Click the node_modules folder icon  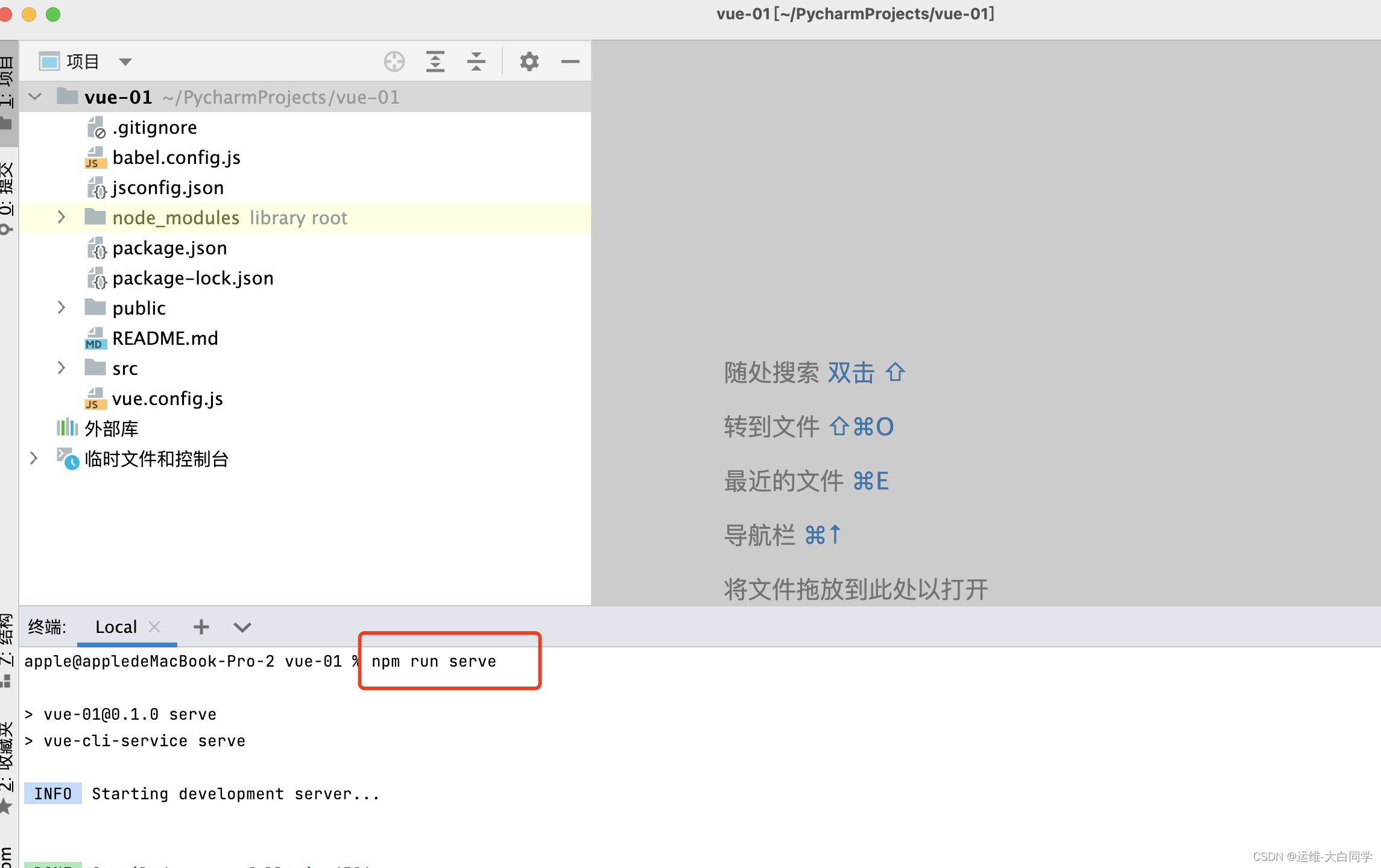point(95,217)
